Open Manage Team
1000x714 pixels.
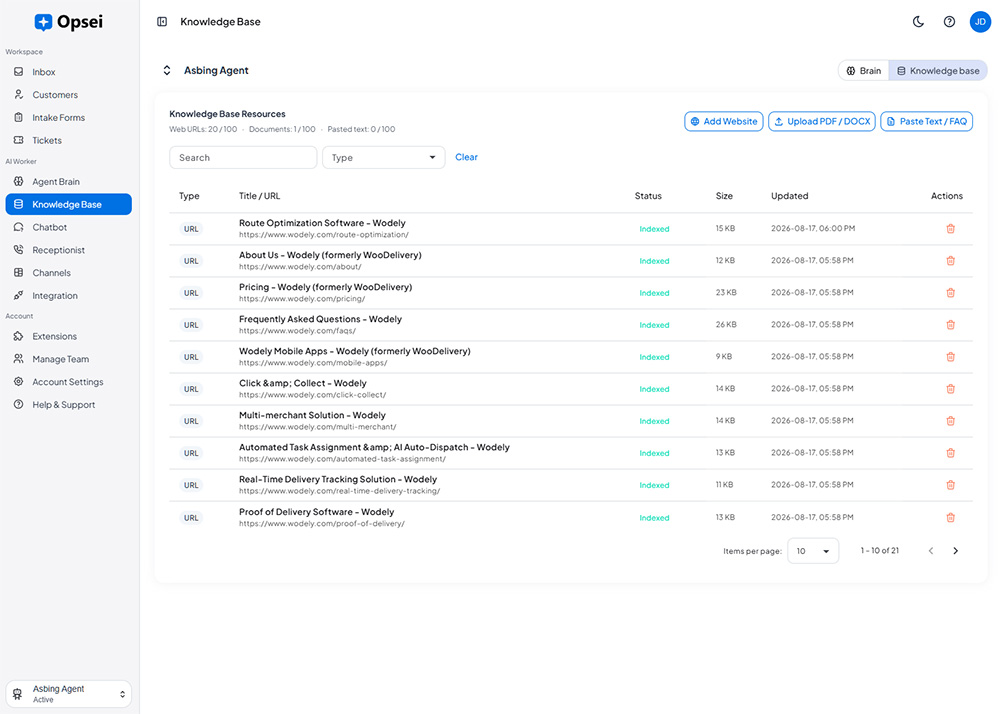(x=68, y=360)
